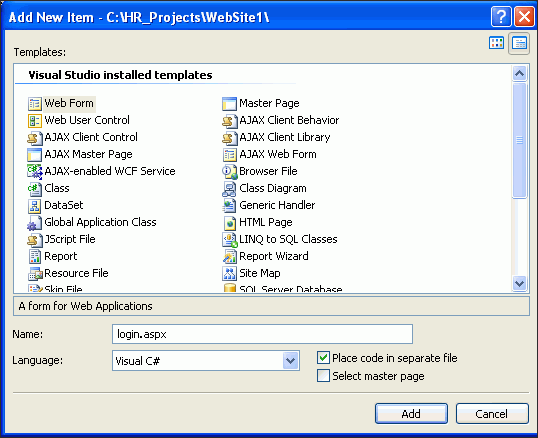The height and width of the screenshot is (438, 538).
Task: Select the Resource File icon
Action: coord(35,274)
